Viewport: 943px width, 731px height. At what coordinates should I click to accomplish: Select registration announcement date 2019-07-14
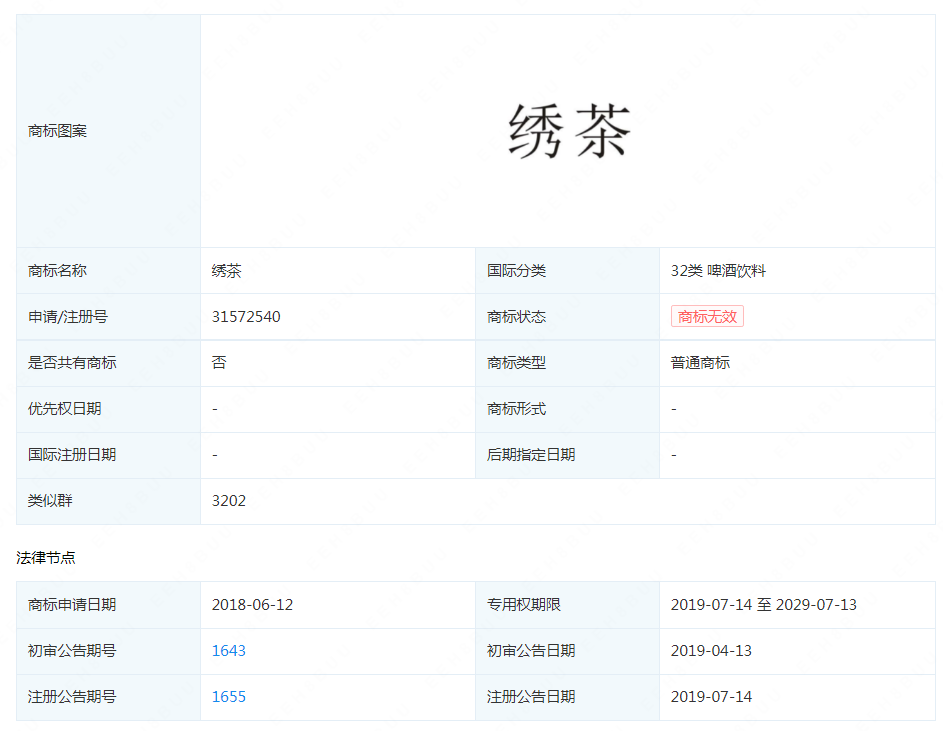711,697
